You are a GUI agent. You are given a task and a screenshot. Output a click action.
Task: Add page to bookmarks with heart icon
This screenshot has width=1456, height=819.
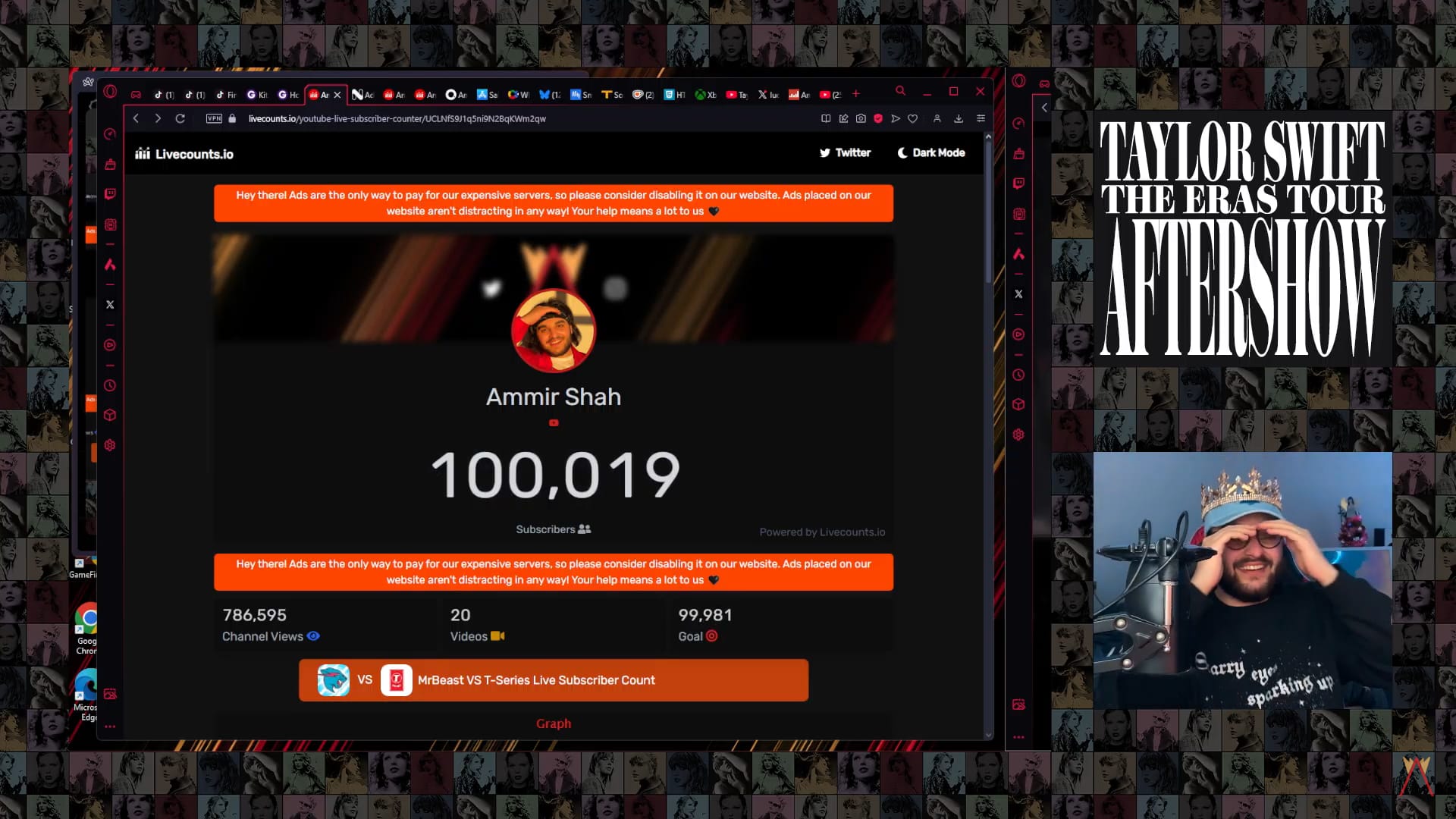(x=913, y=118)
